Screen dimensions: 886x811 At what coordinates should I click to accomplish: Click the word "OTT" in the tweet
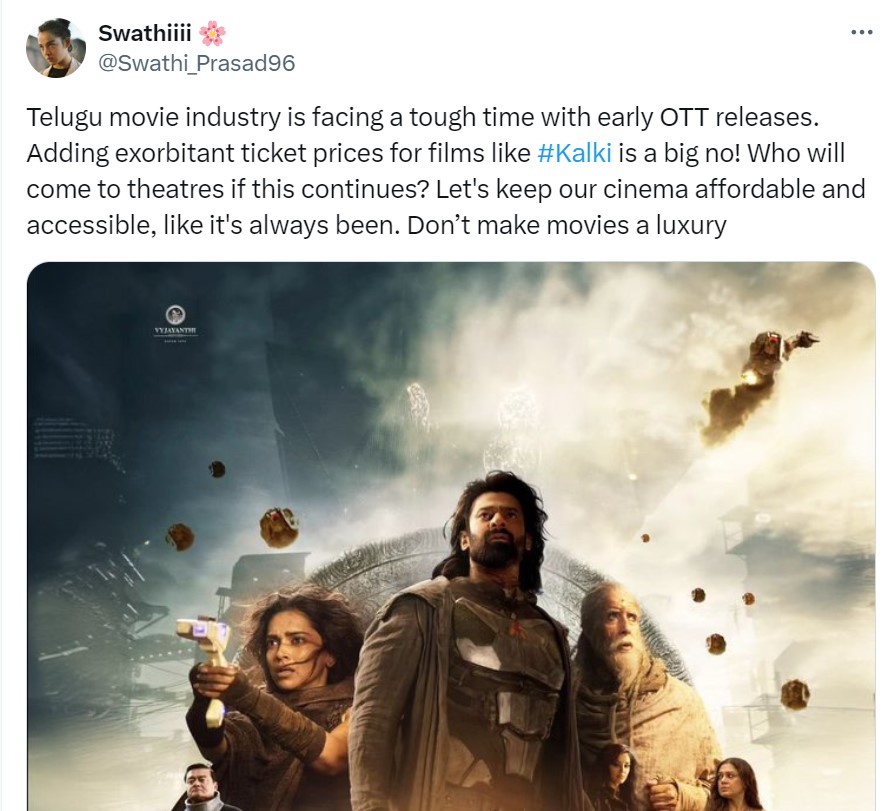[684, 117]
